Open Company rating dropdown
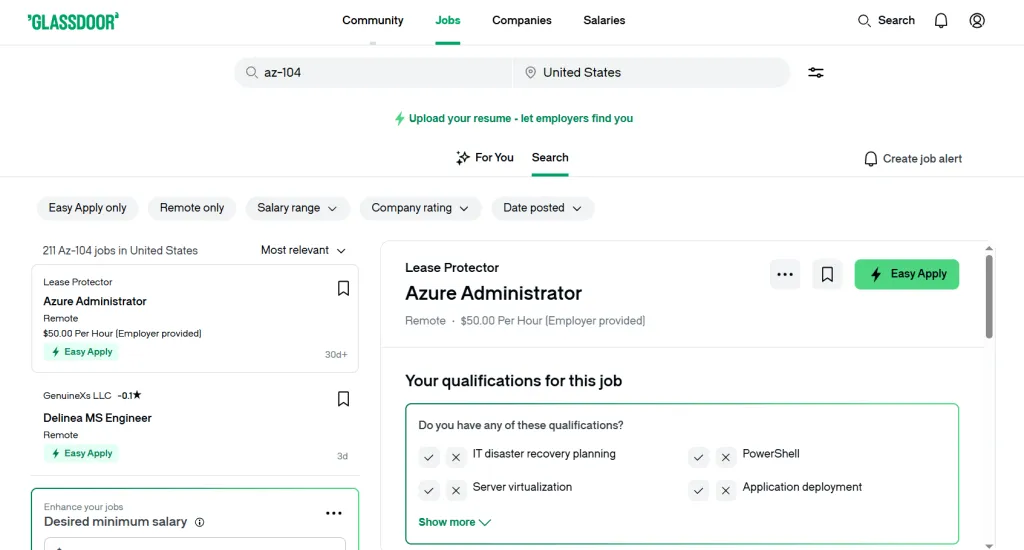The height and width of the screenshot is (550, 1024). [420, 208]
